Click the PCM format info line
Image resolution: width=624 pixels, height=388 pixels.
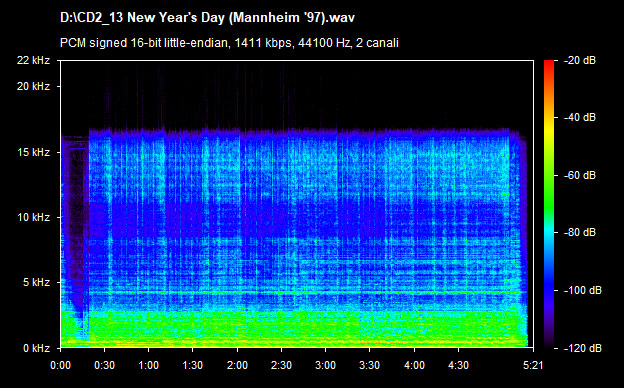point(229,43)
